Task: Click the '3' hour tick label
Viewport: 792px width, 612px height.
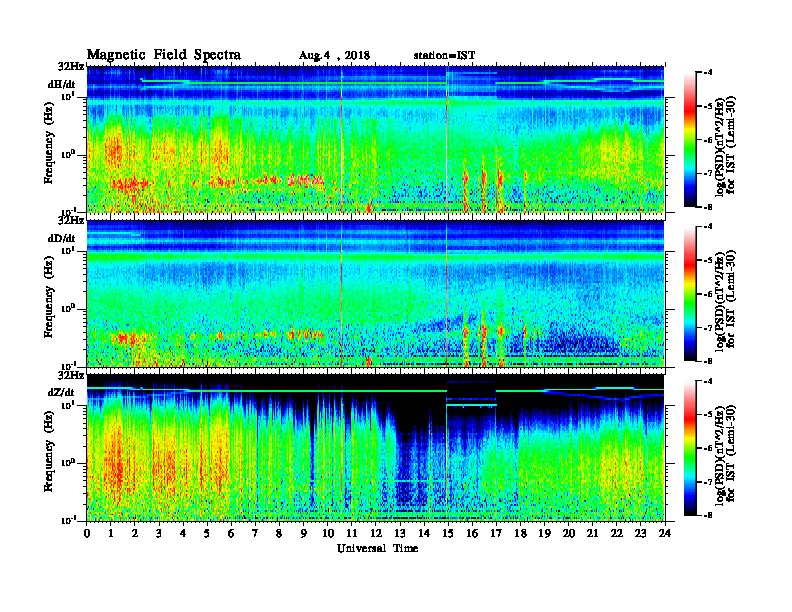Action: pos(159,534)
